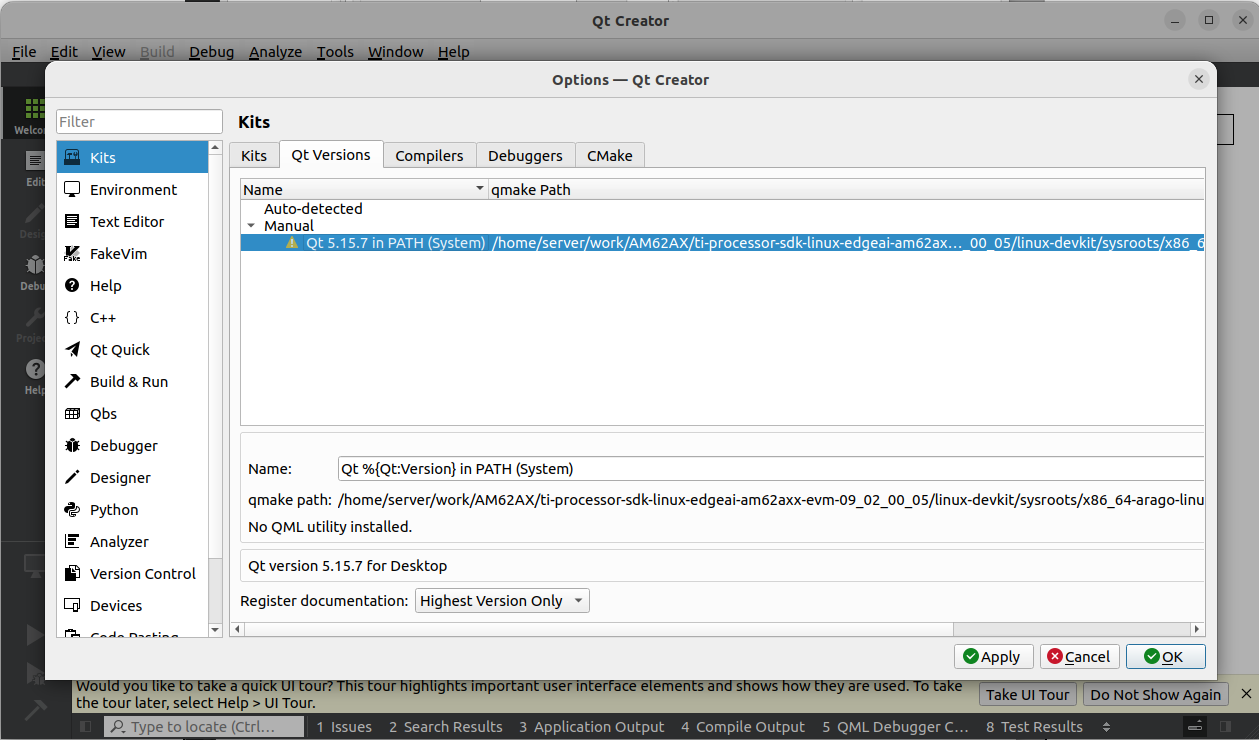The width and height of the screenshot is (1259, 740).
Task: Click category list scroll down arrow
Action: coord(215,630)
